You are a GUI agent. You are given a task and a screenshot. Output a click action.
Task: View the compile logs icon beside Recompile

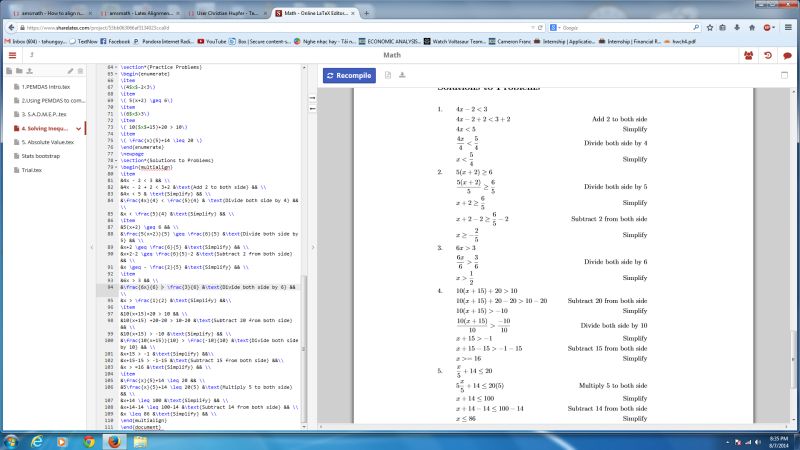(x=388, y=76)
